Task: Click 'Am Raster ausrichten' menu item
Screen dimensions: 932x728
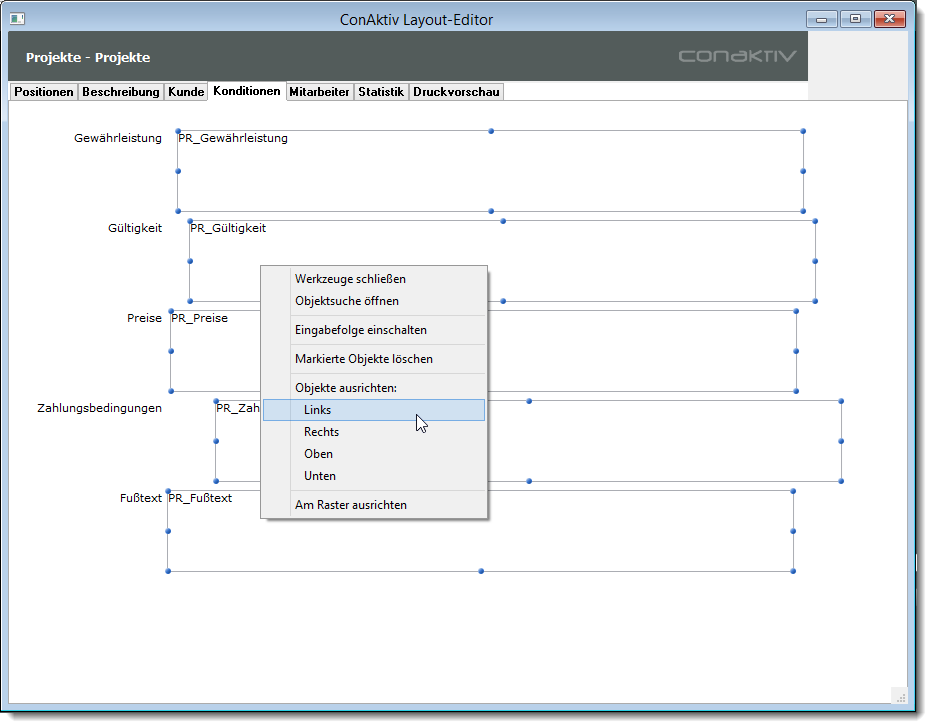Action: click(x=350, y=505)
